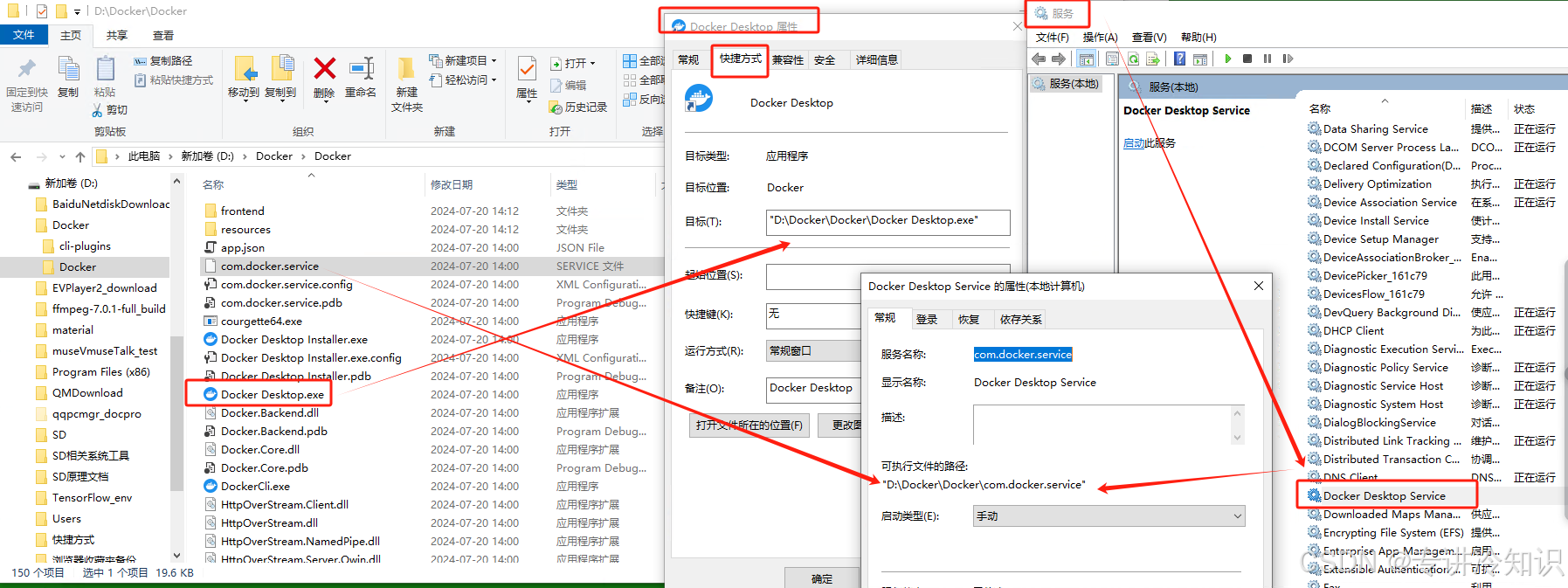Image resolution: width=1568 pixels, height=588 pixels.
Task: Click 此电脑 in the address breadcrumb
Action: point(144,156)
